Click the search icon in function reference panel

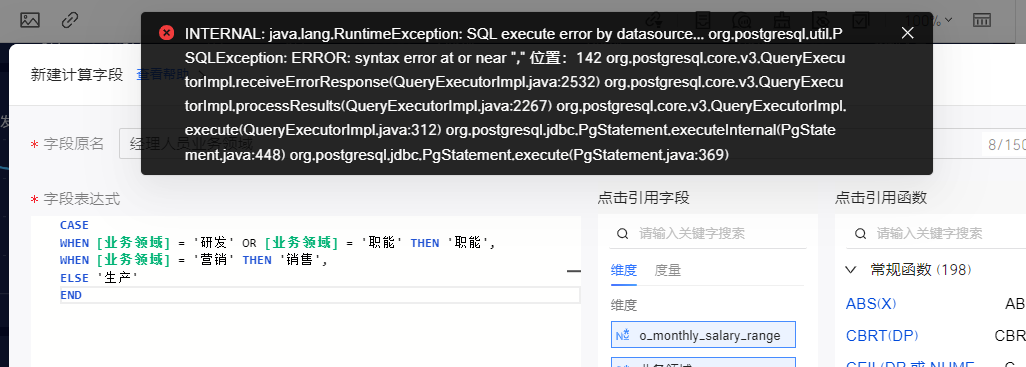[x=860, y=234]
